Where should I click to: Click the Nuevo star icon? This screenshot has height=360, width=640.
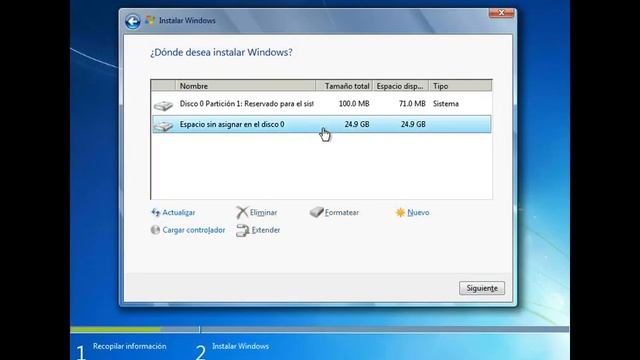[400, 212]
